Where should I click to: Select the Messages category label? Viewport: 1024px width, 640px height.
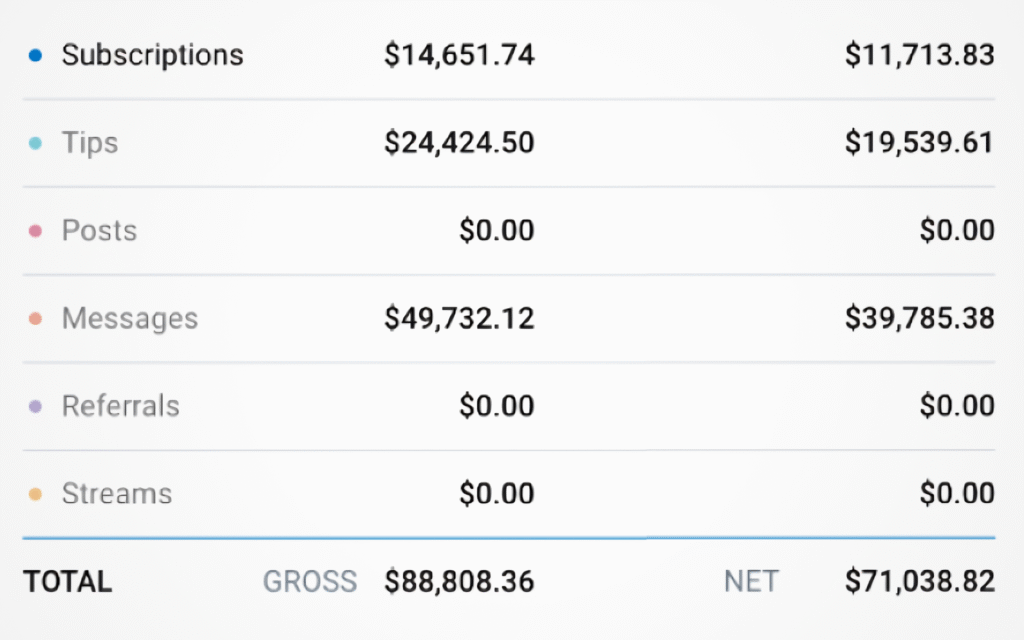coord(130,319)
